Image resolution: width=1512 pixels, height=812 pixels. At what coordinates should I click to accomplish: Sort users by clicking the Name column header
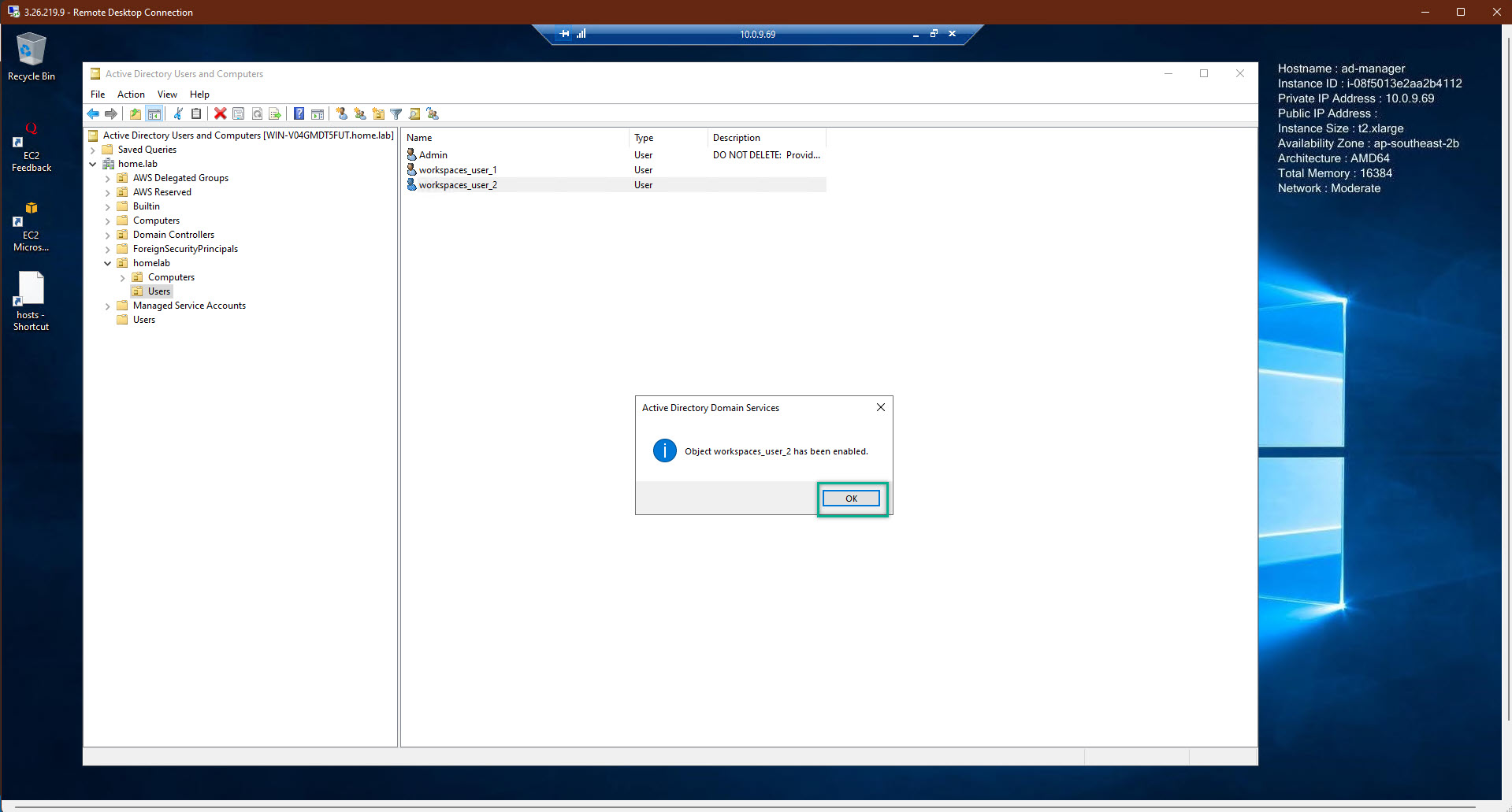(x=419, y=137)
